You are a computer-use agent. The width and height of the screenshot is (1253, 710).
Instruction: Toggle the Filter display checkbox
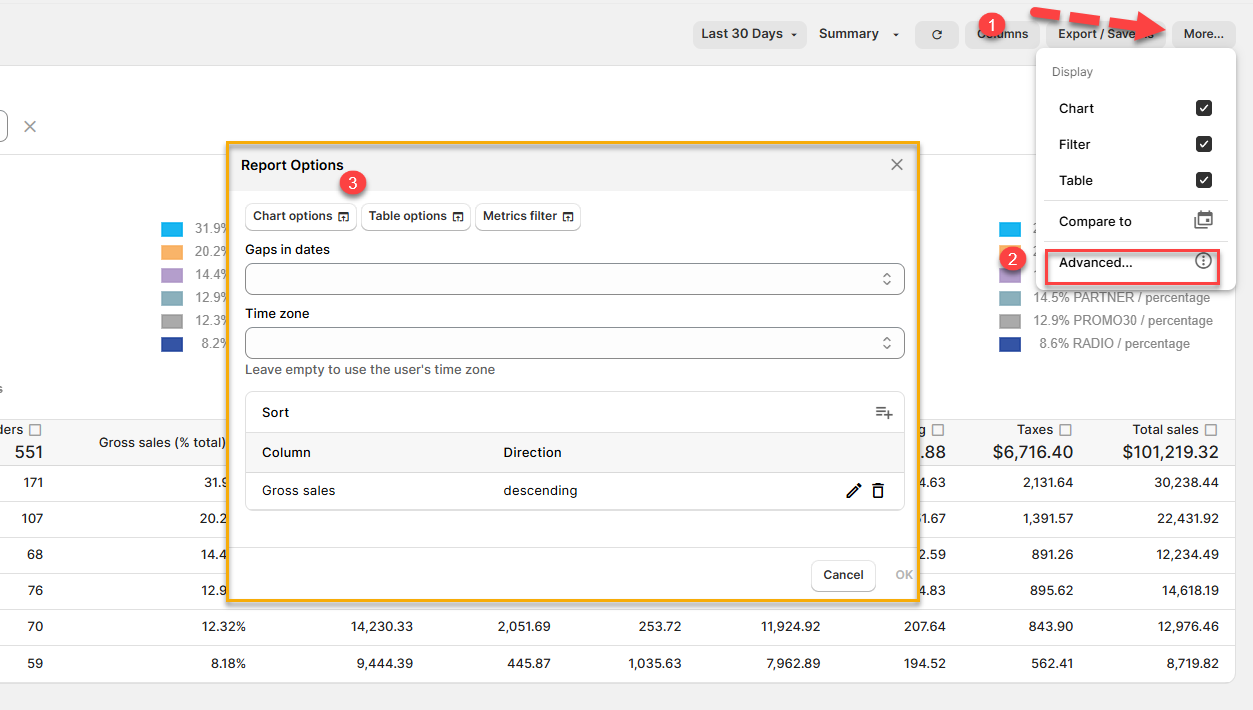click(x=1203, y=144)
